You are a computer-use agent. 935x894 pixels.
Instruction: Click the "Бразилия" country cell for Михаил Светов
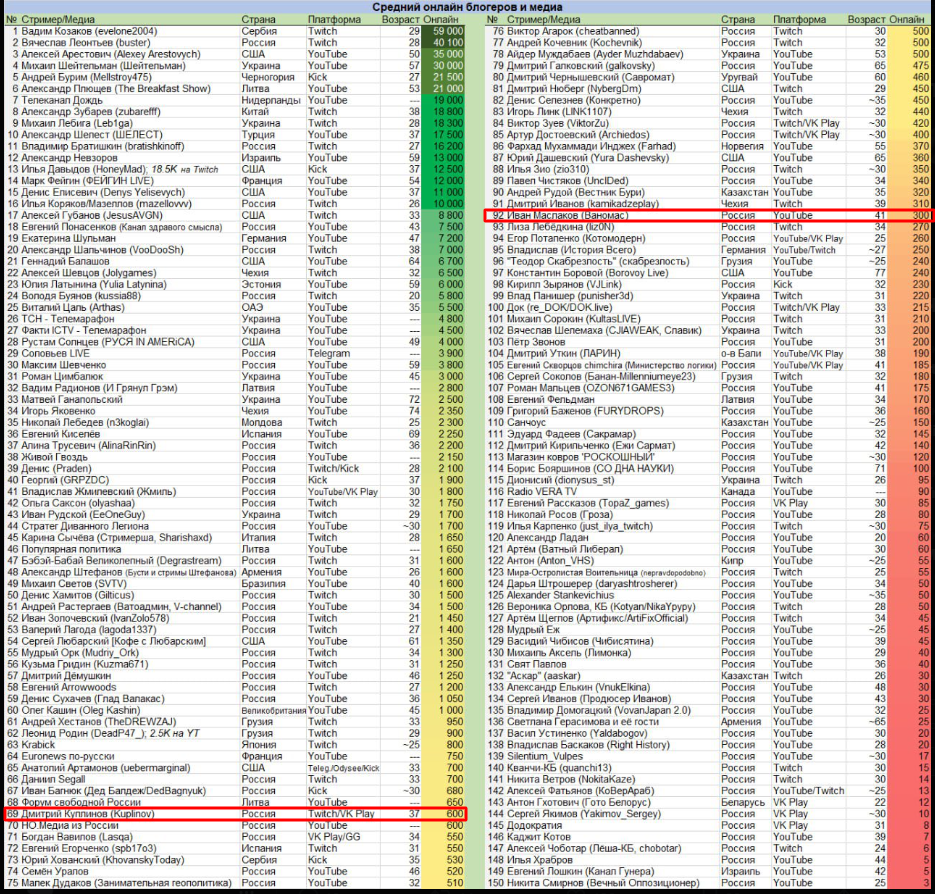click(264, 583)
